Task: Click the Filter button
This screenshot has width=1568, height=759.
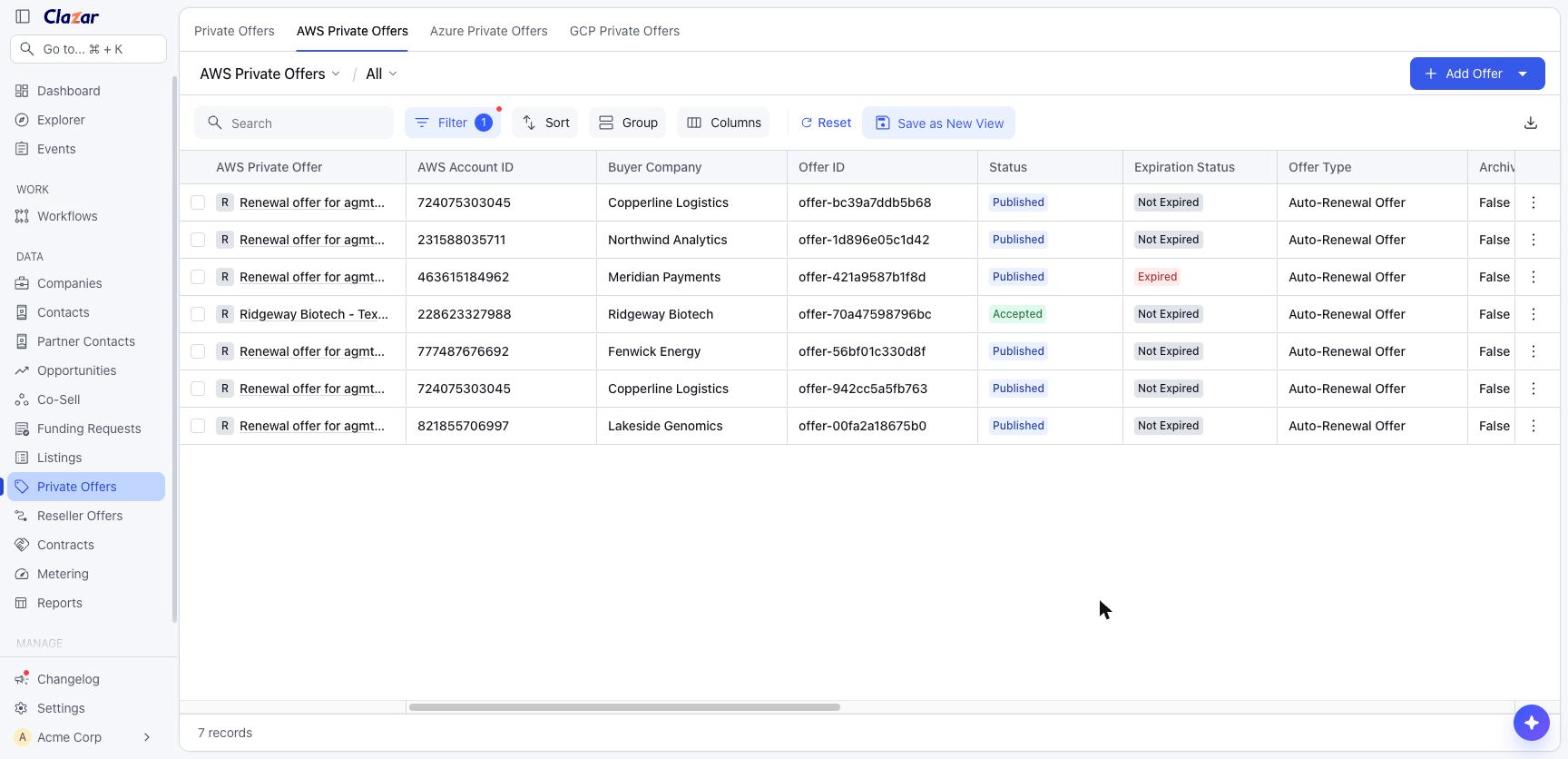Action: click(453, 123)
